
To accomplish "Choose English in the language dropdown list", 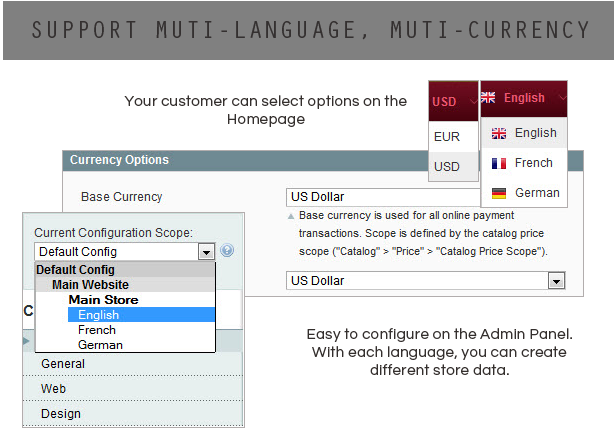I will click(x=524, y=133).
